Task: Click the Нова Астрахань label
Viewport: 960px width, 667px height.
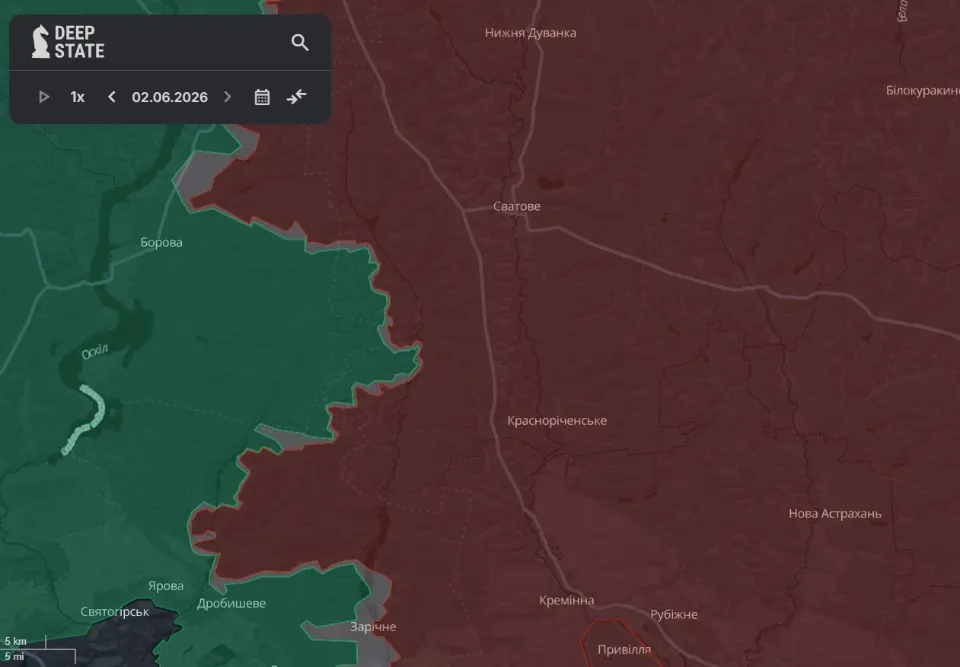Action: point(835,514)
